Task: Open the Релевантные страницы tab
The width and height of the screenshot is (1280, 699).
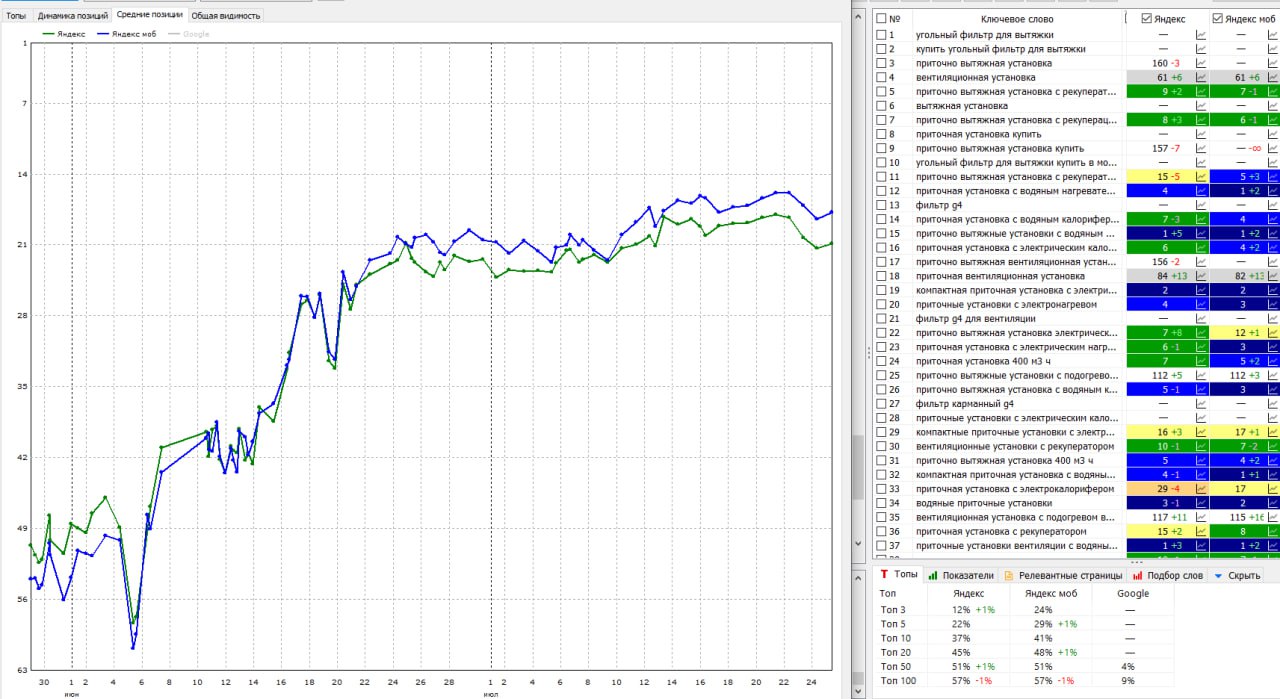Action: pos(1064,575)
